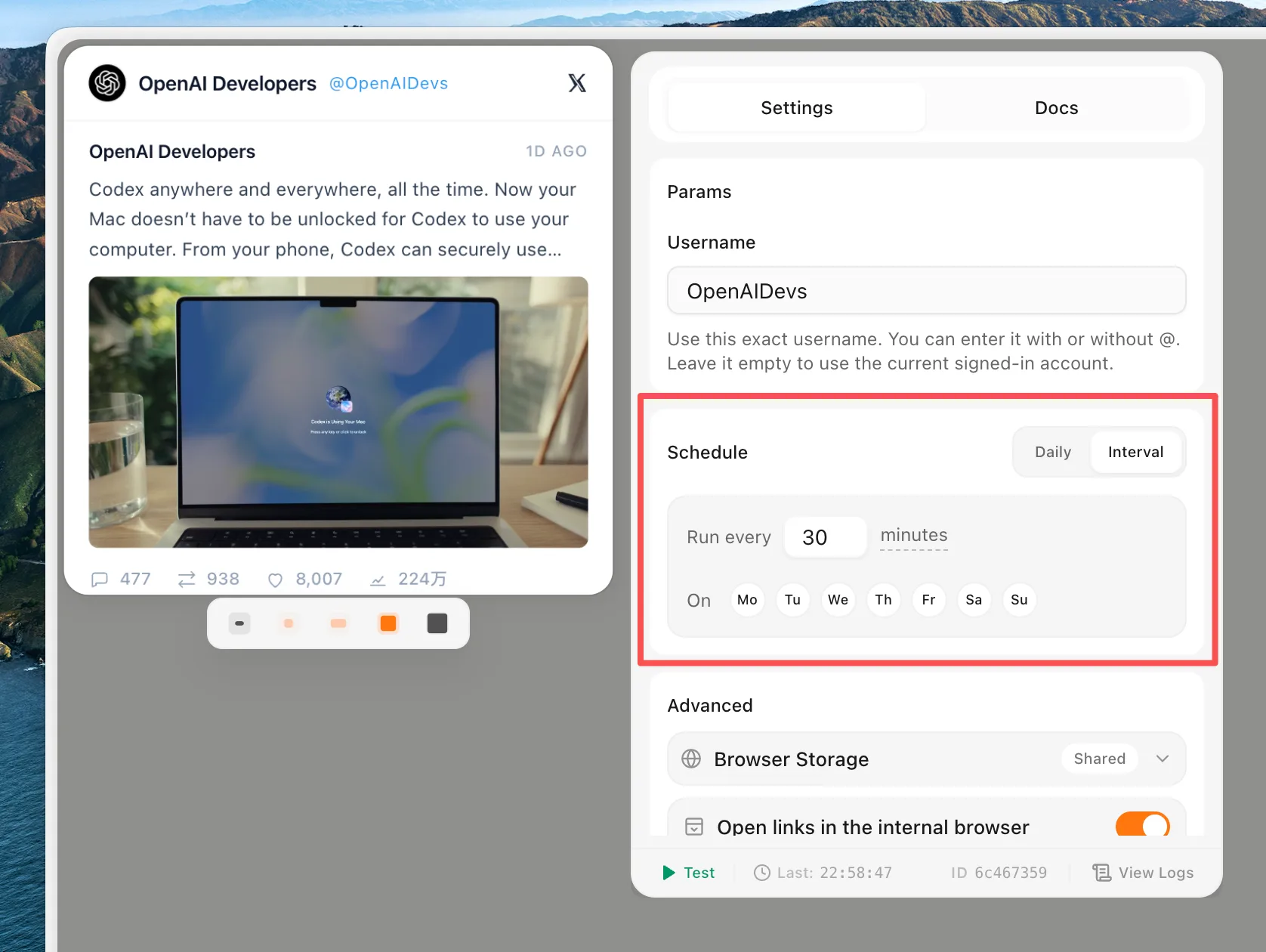Image resolution: width=1266 pixels, height=952 pixels.
Task: Click the retweet icon showing 938
Action: tap(187, 580)
